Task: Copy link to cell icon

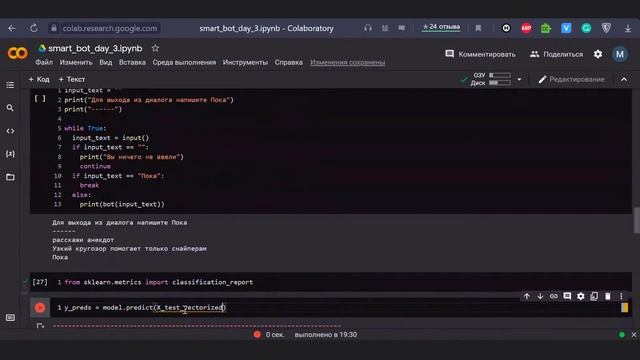Action: (x=553, y=296)
